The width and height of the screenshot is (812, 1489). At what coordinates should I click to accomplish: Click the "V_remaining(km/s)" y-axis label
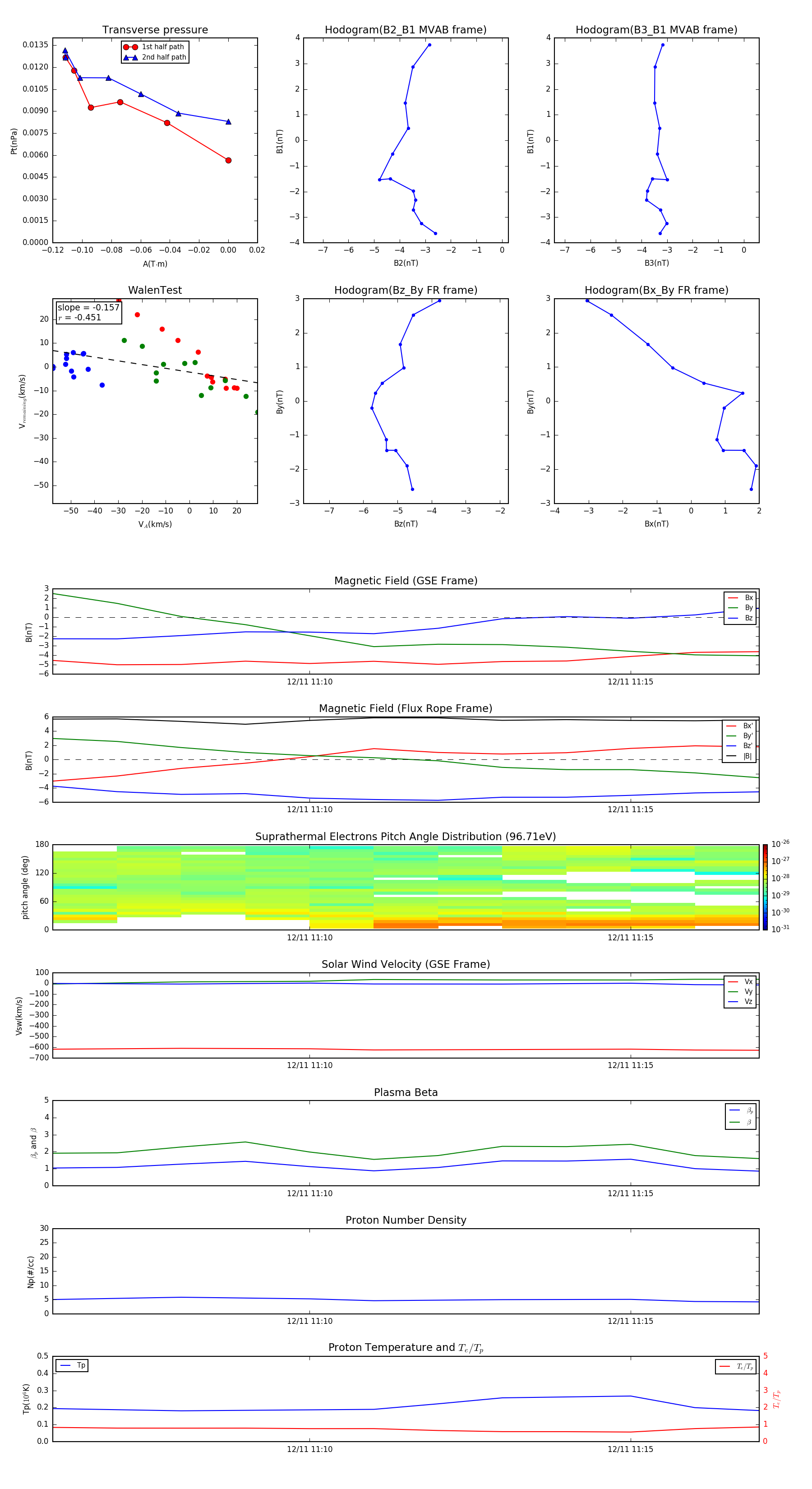point(23,401)
